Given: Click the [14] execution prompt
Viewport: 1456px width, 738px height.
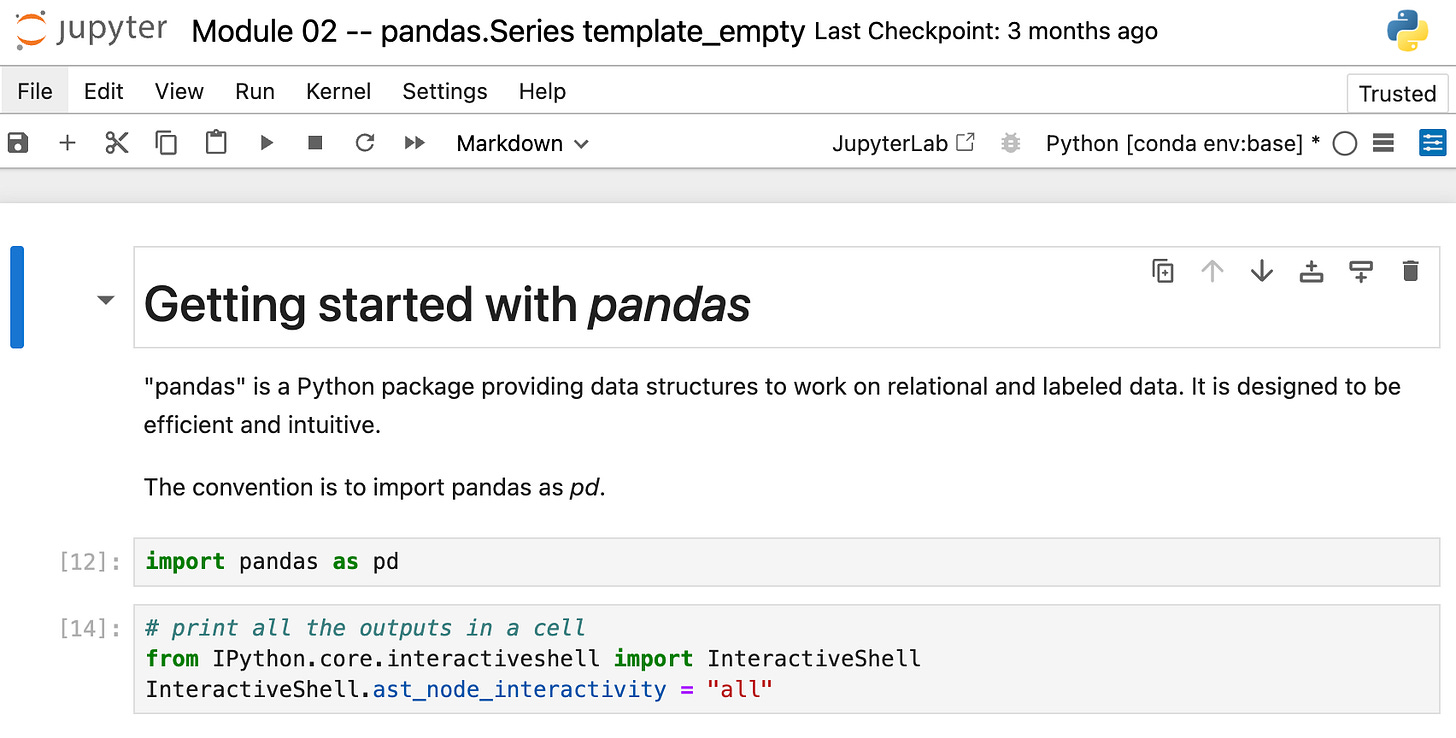Looking at the screenshot, I should coord(90,628).
